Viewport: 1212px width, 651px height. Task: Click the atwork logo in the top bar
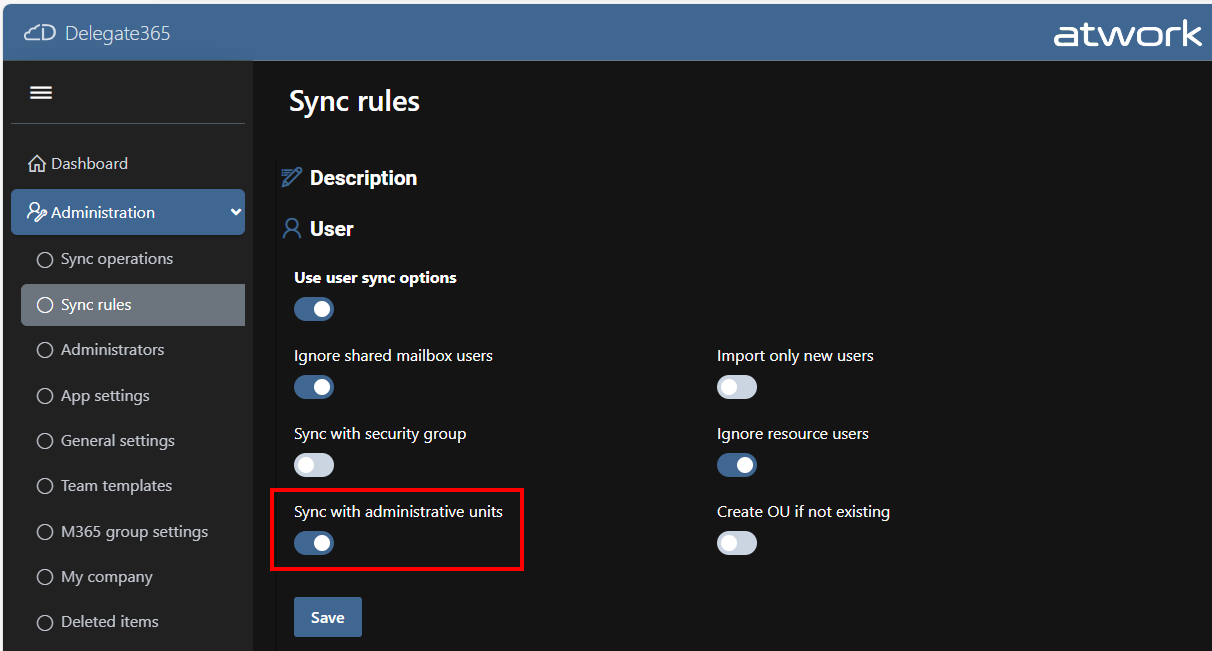coord(1128,33)
